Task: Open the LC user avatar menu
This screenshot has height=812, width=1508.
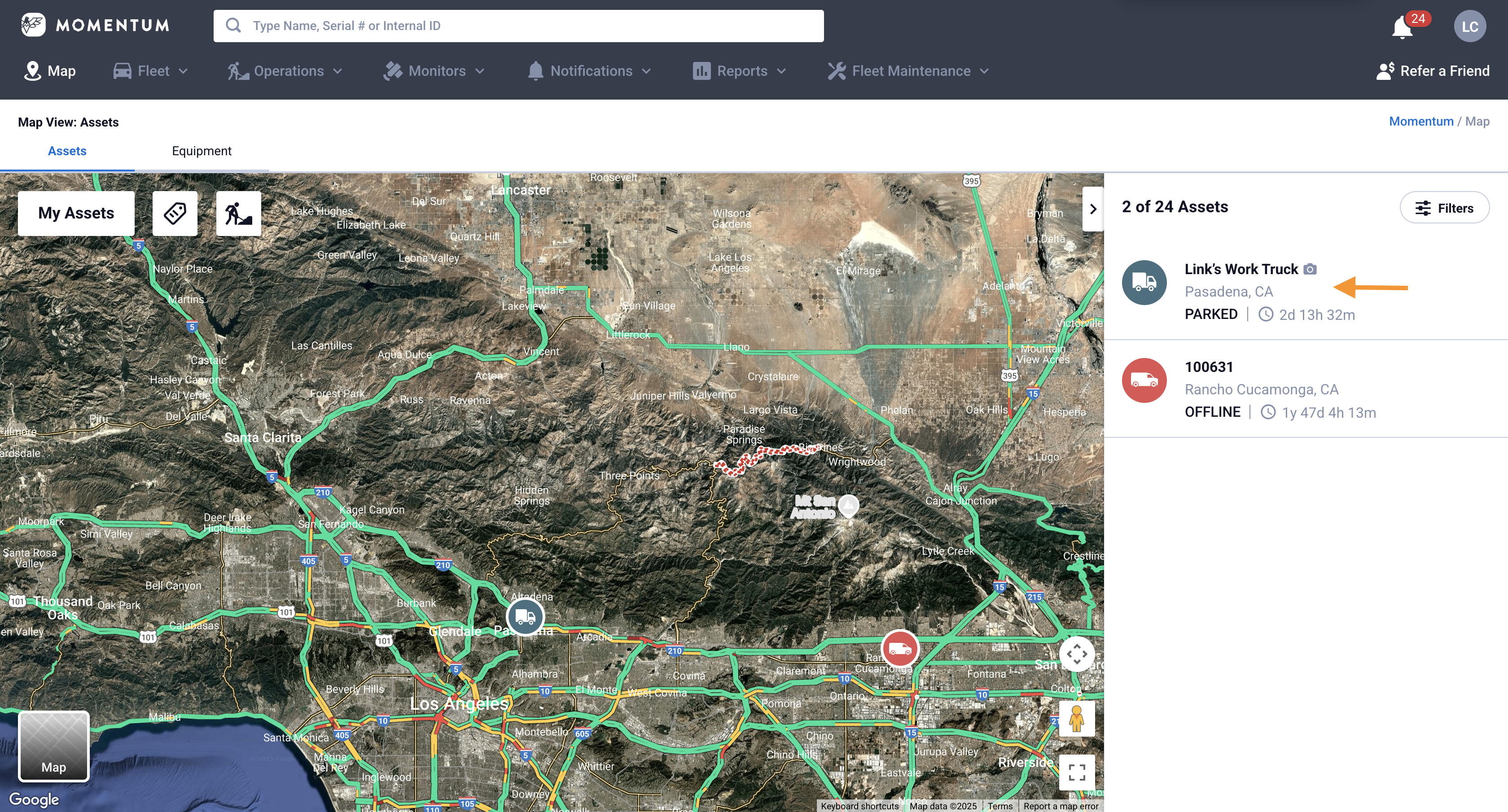Action: [x=1469, y=27]
